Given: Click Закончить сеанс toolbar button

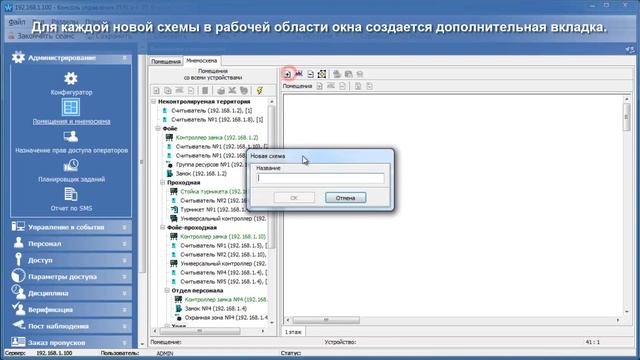Looking at the screenshot, I should pos(41,36).
